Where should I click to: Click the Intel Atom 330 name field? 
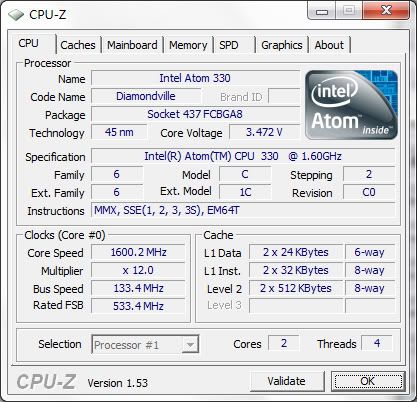click(195, 78)
